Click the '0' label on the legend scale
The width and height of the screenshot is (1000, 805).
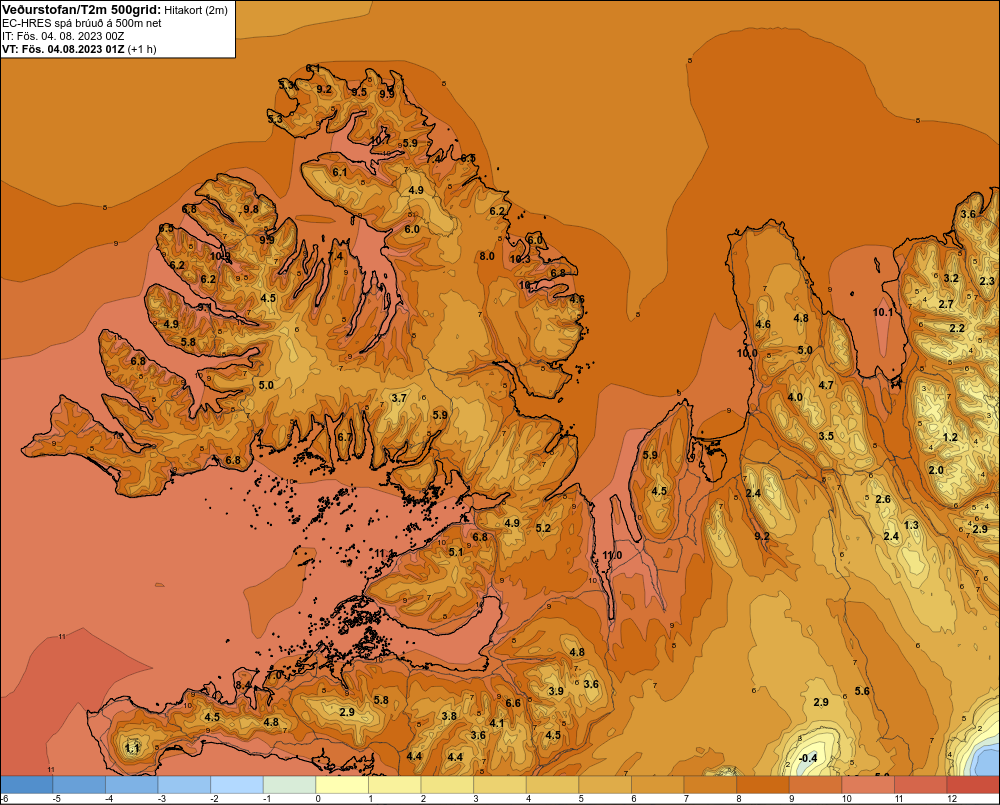pyautogui.click(x=318, y=799)
